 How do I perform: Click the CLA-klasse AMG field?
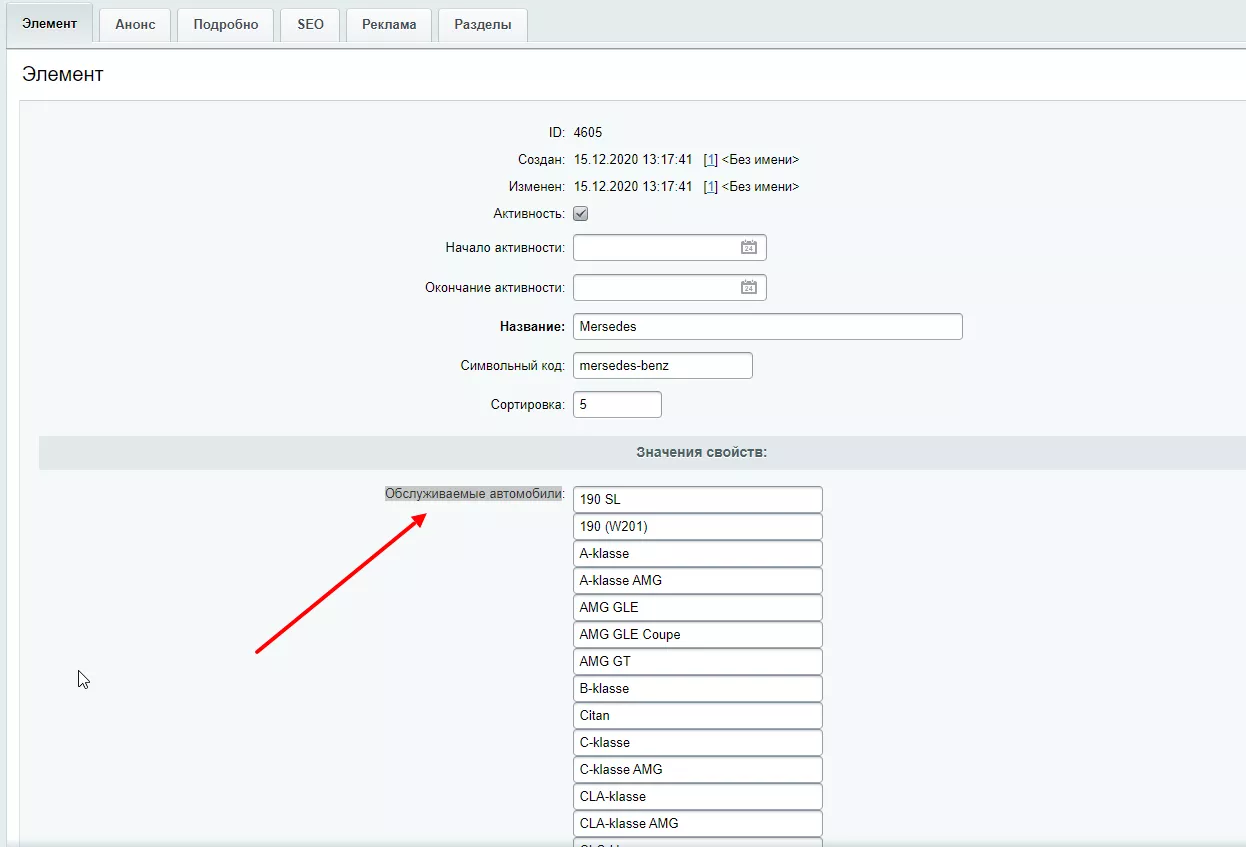click(x=698, y=823)
